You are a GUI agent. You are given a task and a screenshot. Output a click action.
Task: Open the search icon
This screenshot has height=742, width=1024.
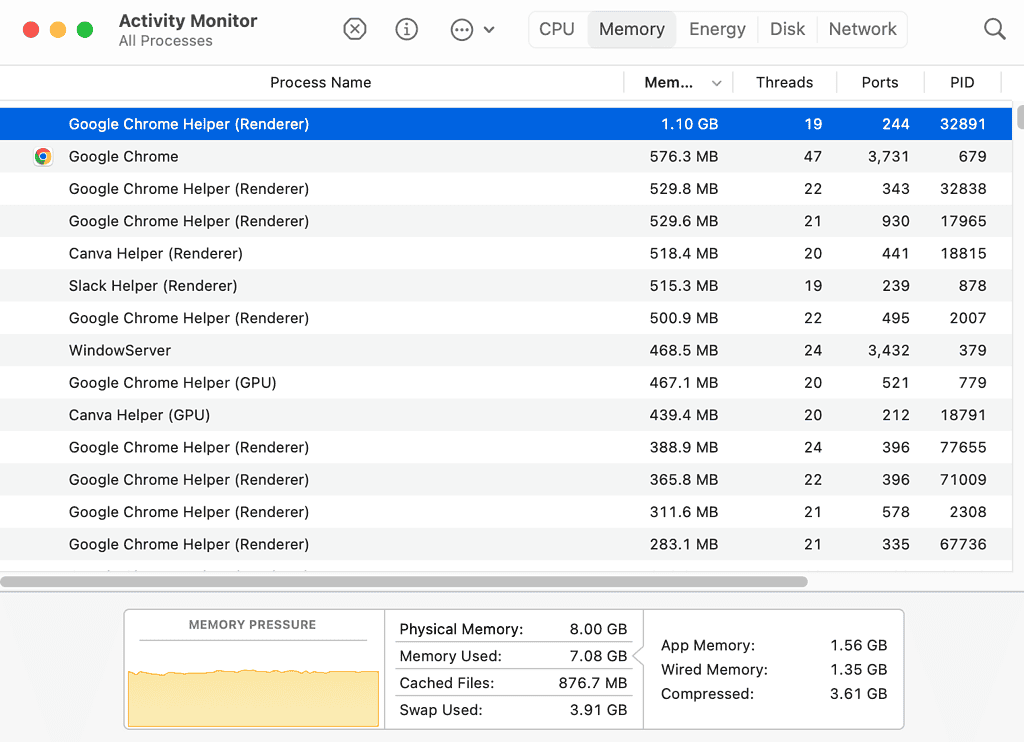point(994,29)
